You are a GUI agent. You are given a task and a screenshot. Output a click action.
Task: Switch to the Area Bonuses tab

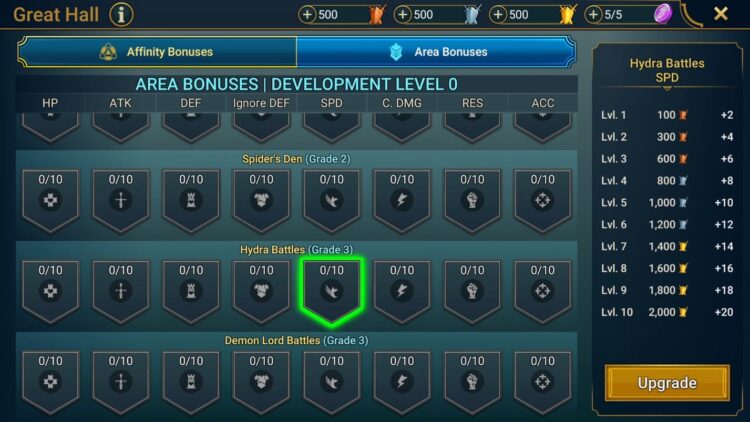(436, 52)
